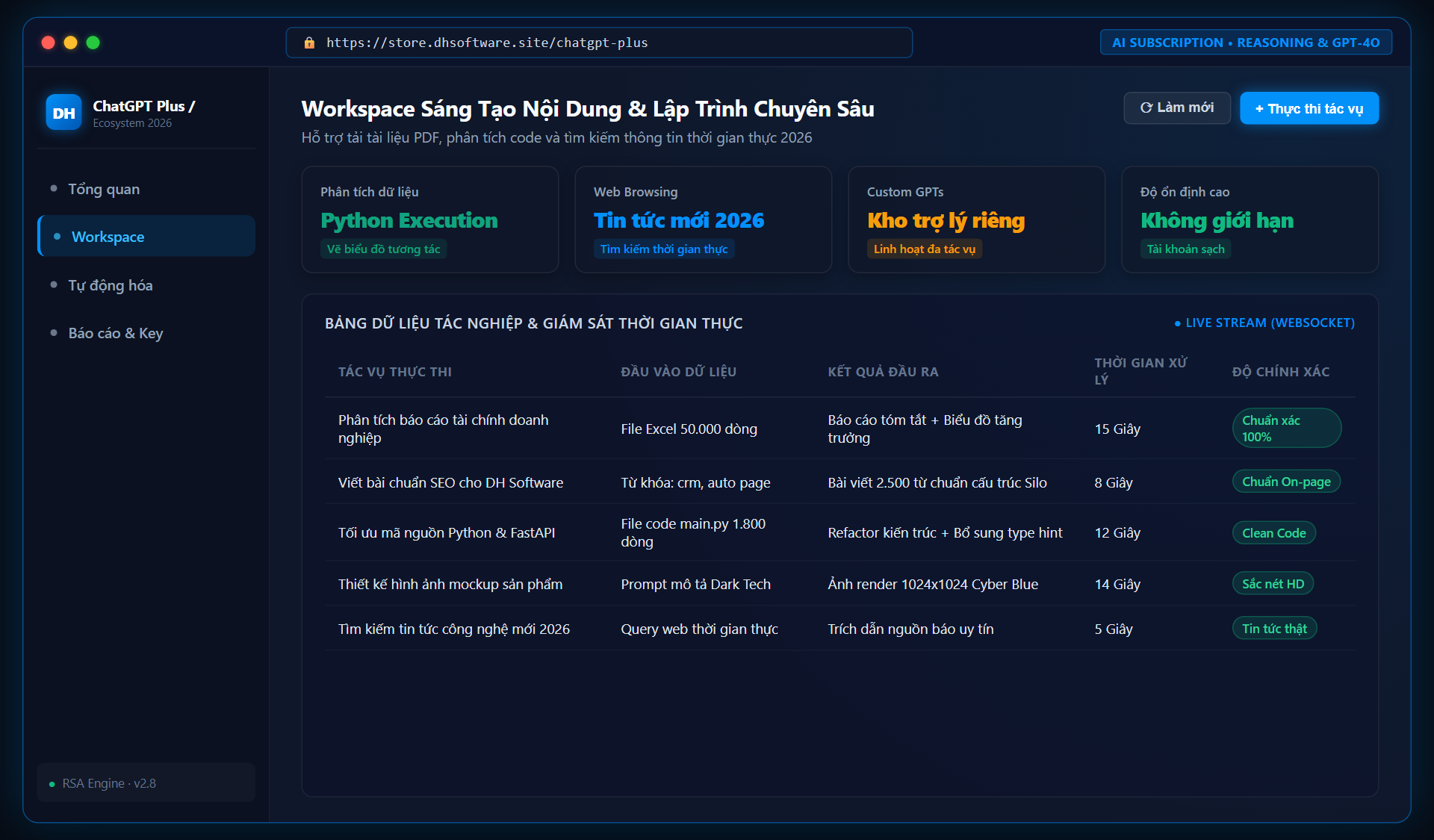Click the store URL address field
The height and width of the screenshot is (840, 1434).
pos(599,43)
